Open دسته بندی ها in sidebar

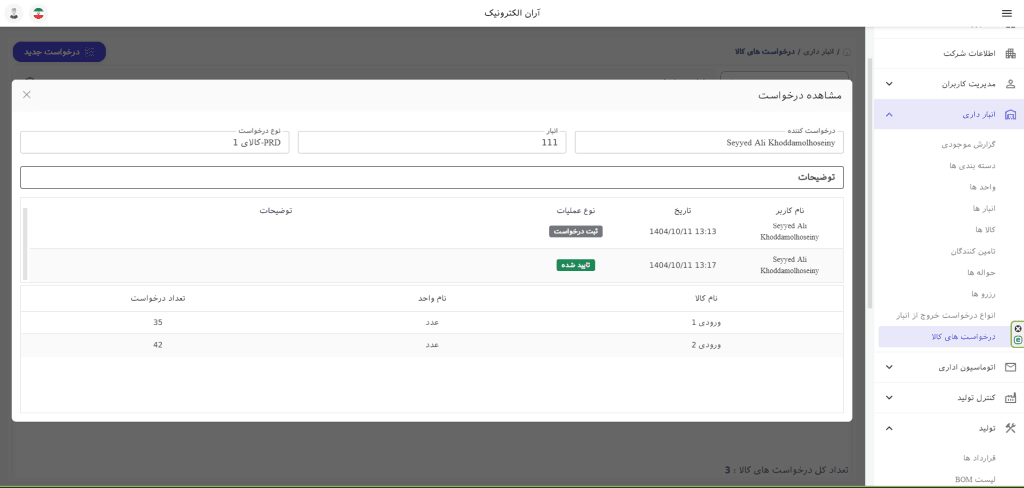[972, 166]
